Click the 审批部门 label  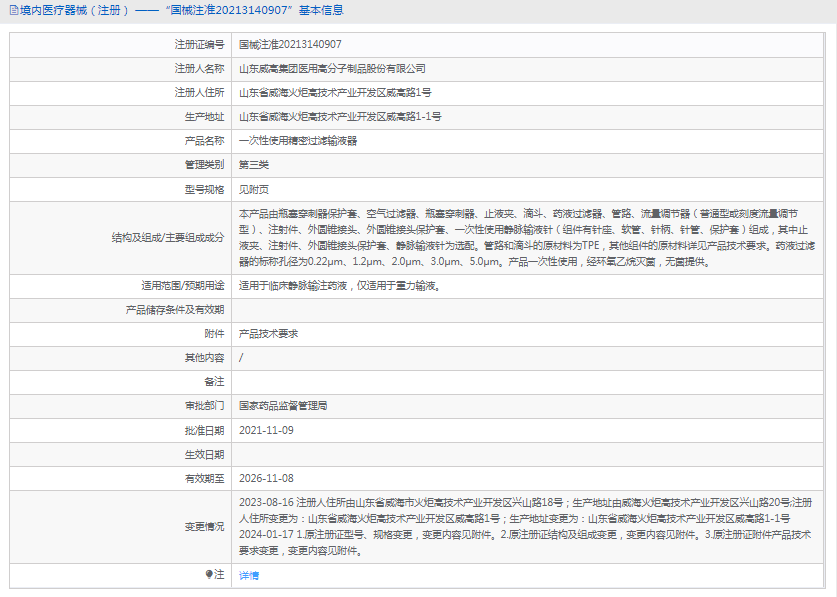(204, 406)
